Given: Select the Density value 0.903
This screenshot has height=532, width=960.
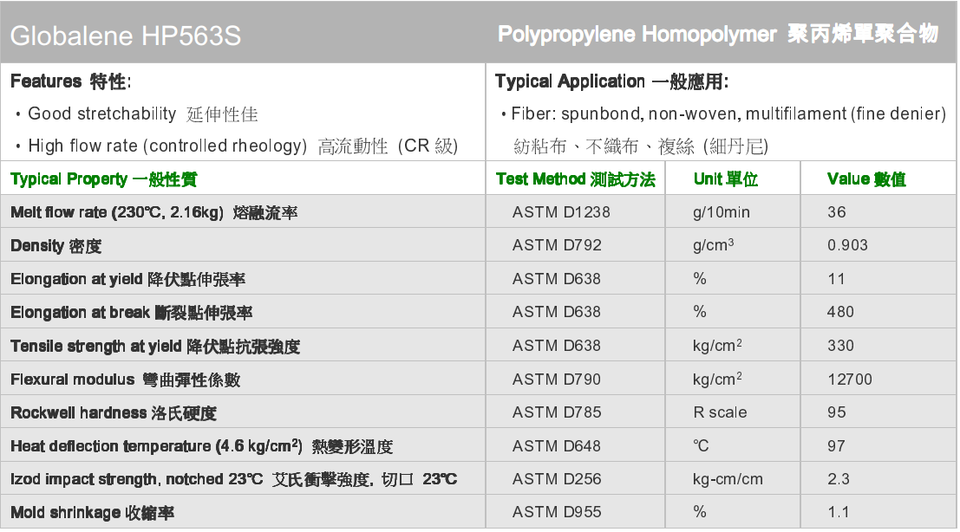Looking at the screenshot, I should tap(847, 246).
